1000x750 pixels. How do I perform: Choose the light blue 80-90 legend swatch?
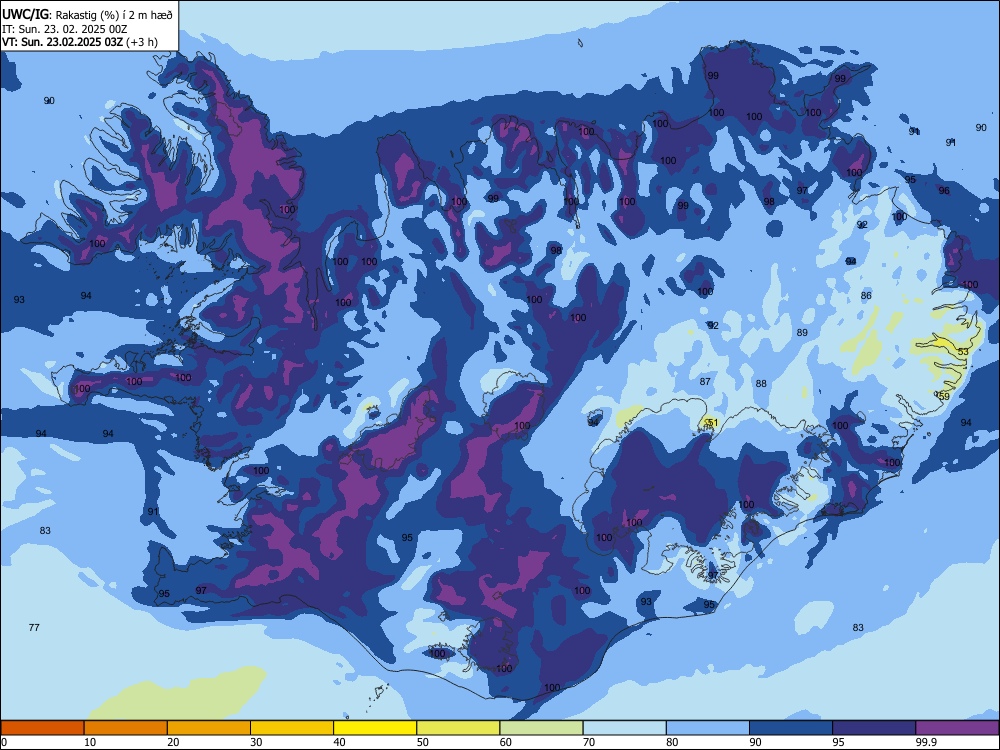click(x=708, y=728)
